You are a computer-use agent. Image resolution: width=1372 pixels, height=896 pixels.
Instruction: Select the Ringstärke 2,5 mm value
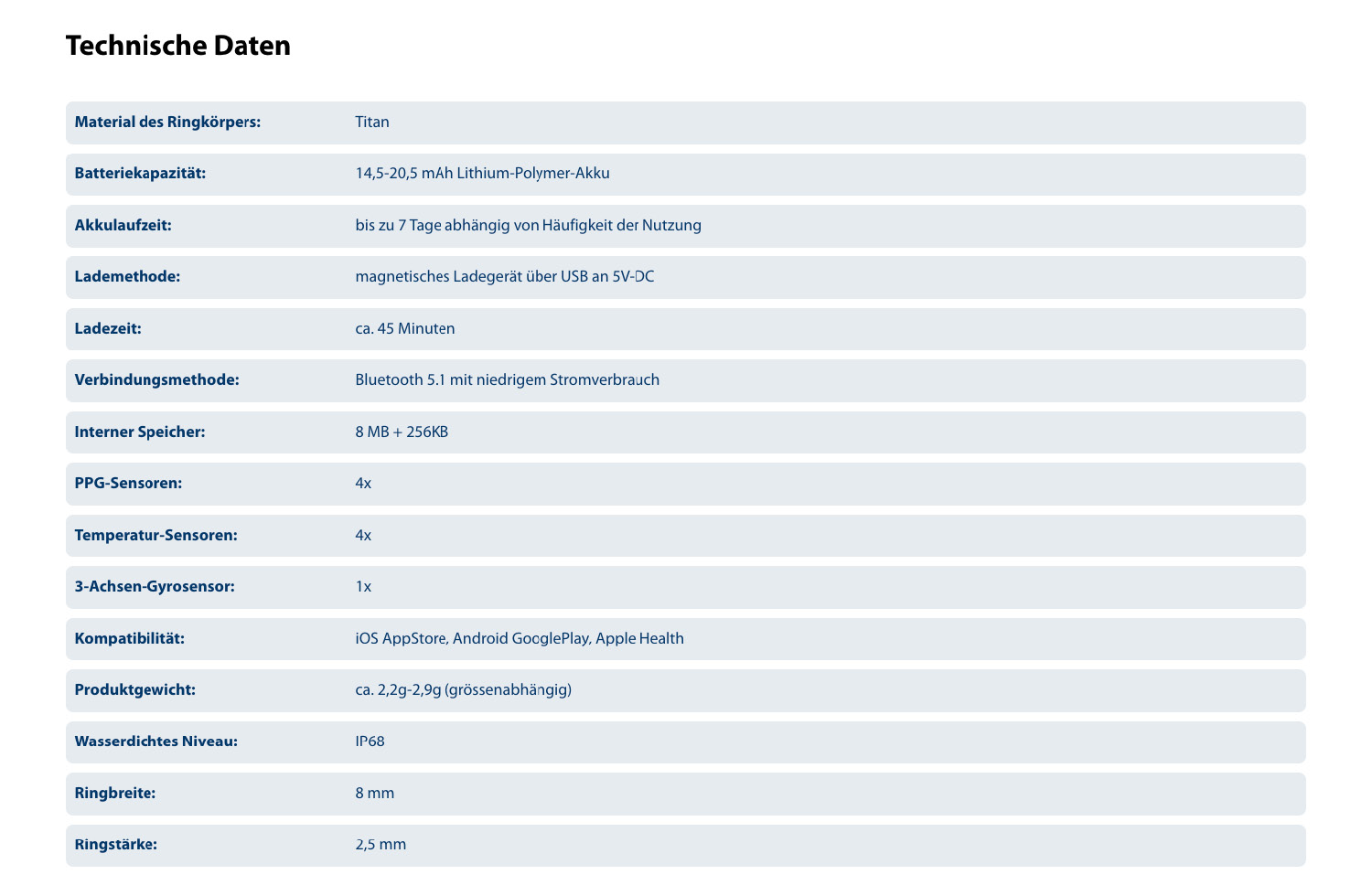(381, 845)
